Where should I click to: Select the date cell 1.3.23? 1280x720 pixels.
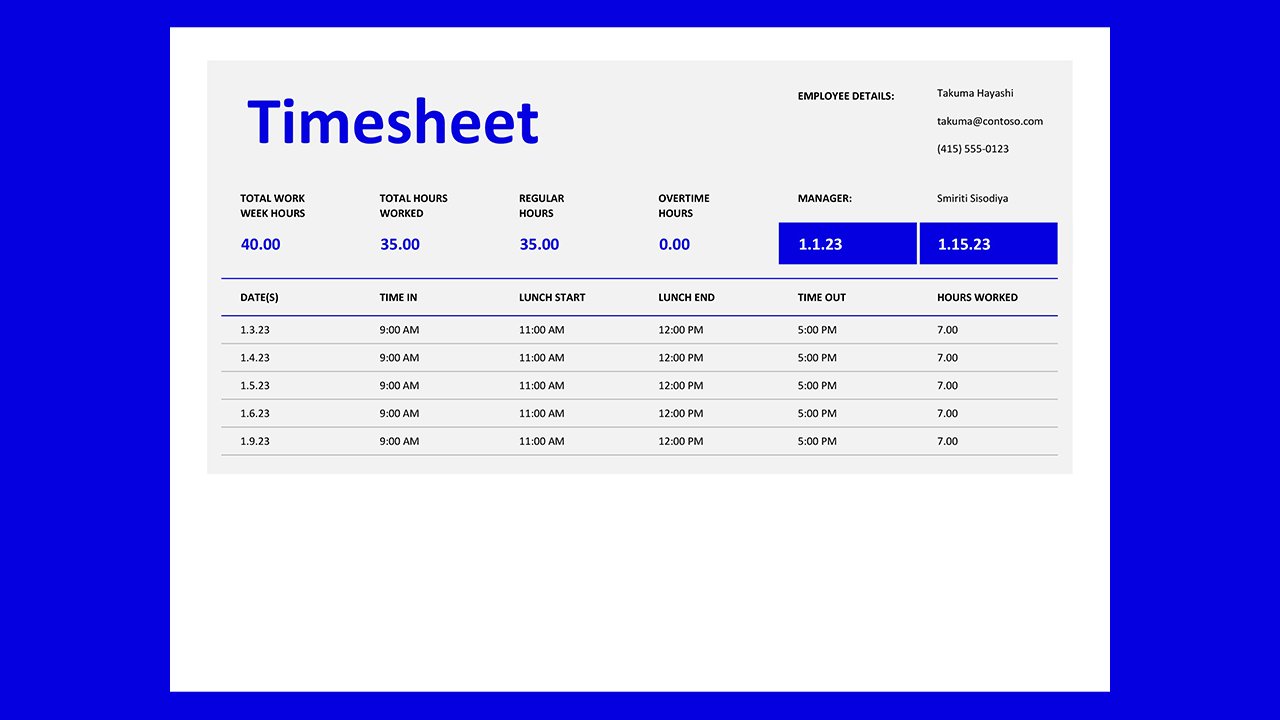[x=254, y=329]
